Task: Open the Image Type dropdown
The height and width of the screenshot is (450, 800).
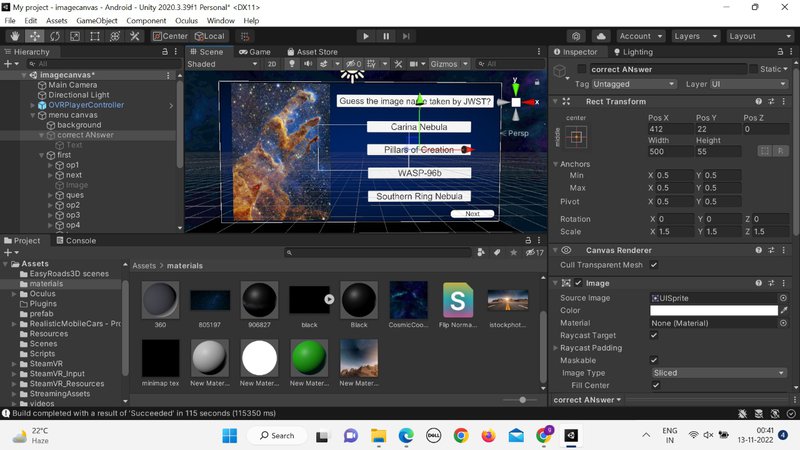Action: [x=718, y=373]
